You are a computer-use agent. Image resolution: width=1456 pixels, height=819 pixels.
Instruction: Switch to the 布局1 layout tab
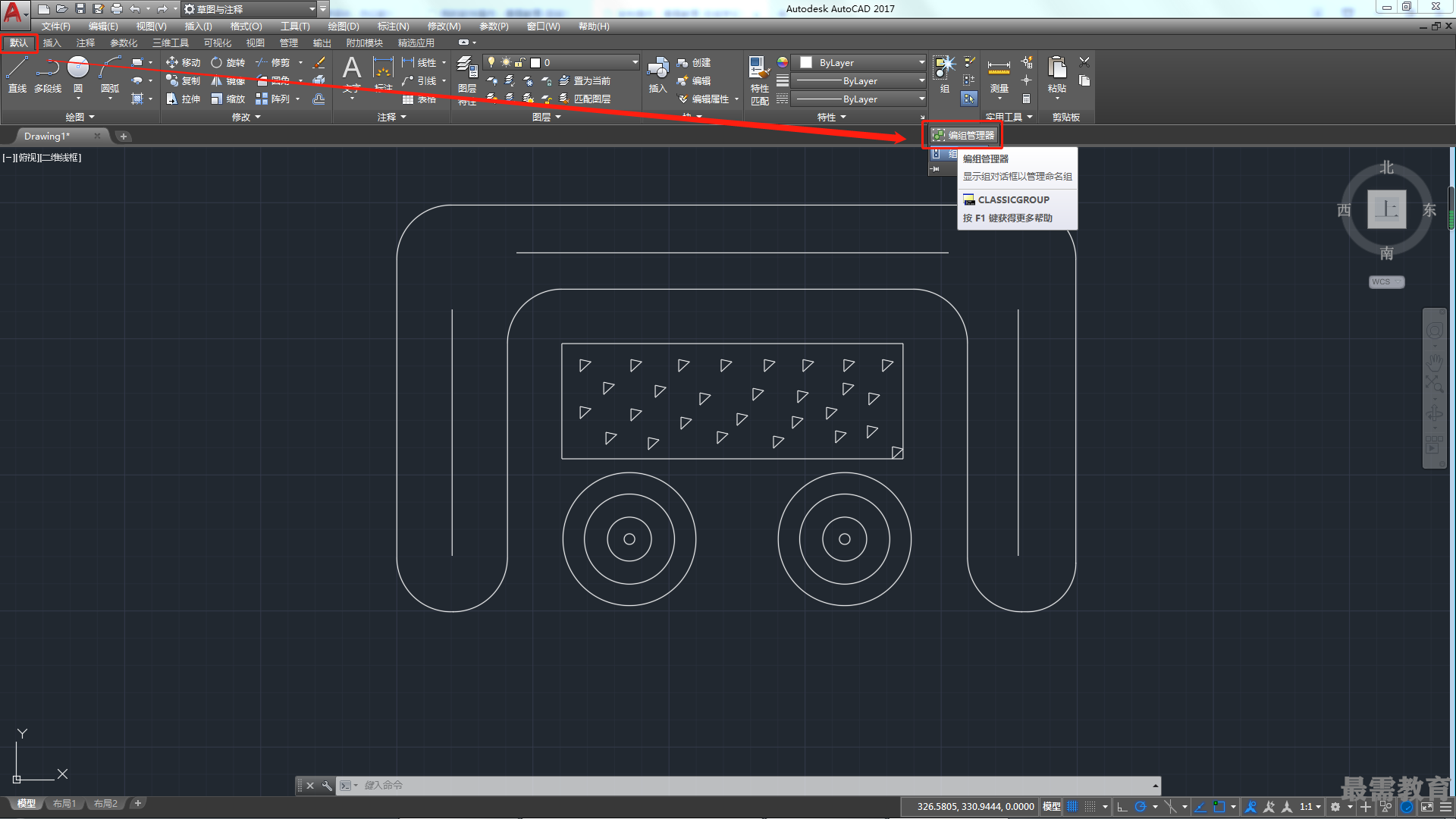coord(64,803)
